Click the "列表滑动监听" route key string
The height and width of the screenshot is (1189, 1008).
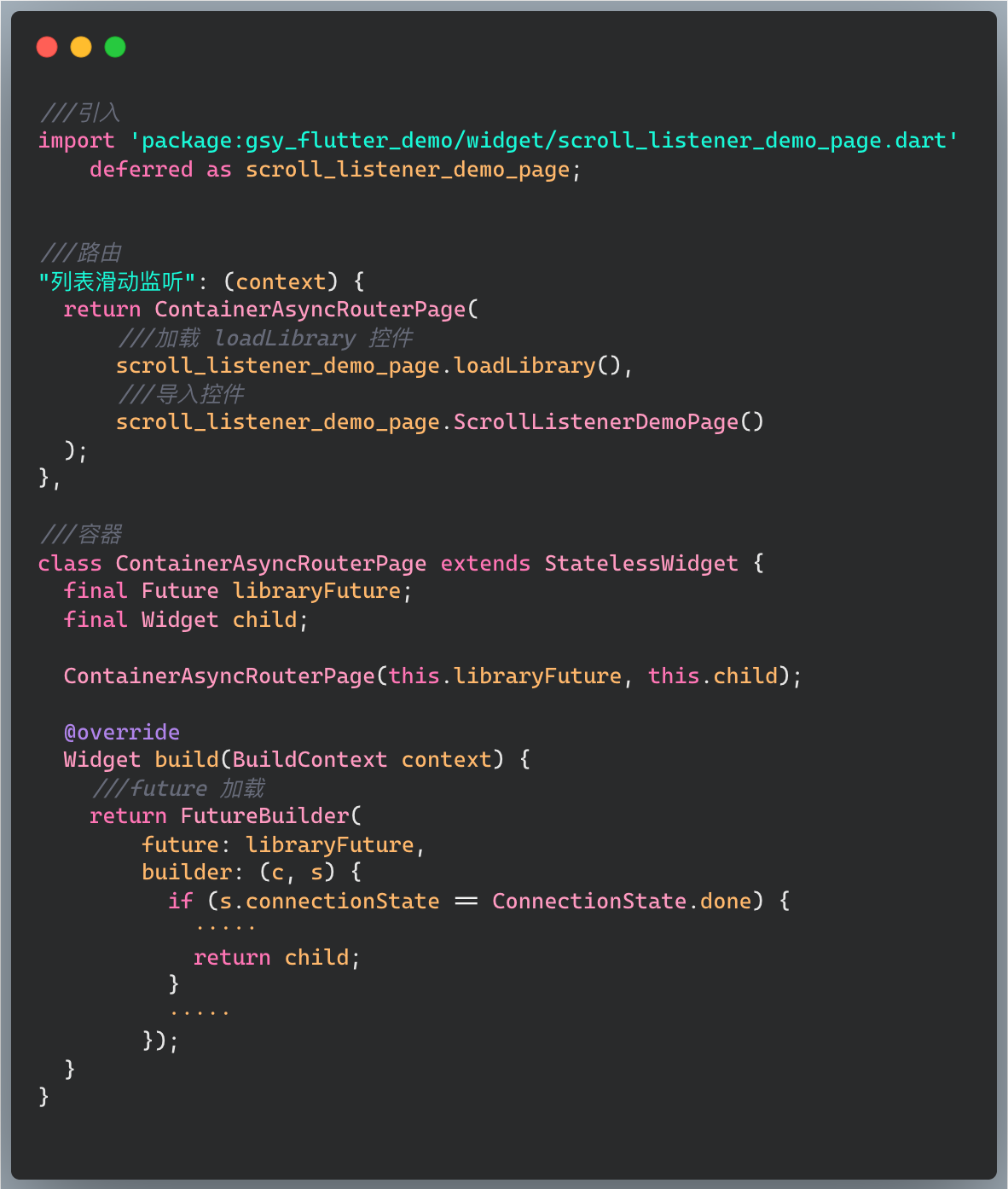[x=117, y=281]
